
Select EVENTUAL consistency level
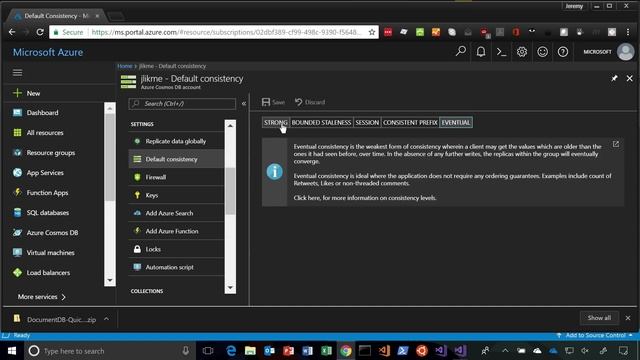456,122
